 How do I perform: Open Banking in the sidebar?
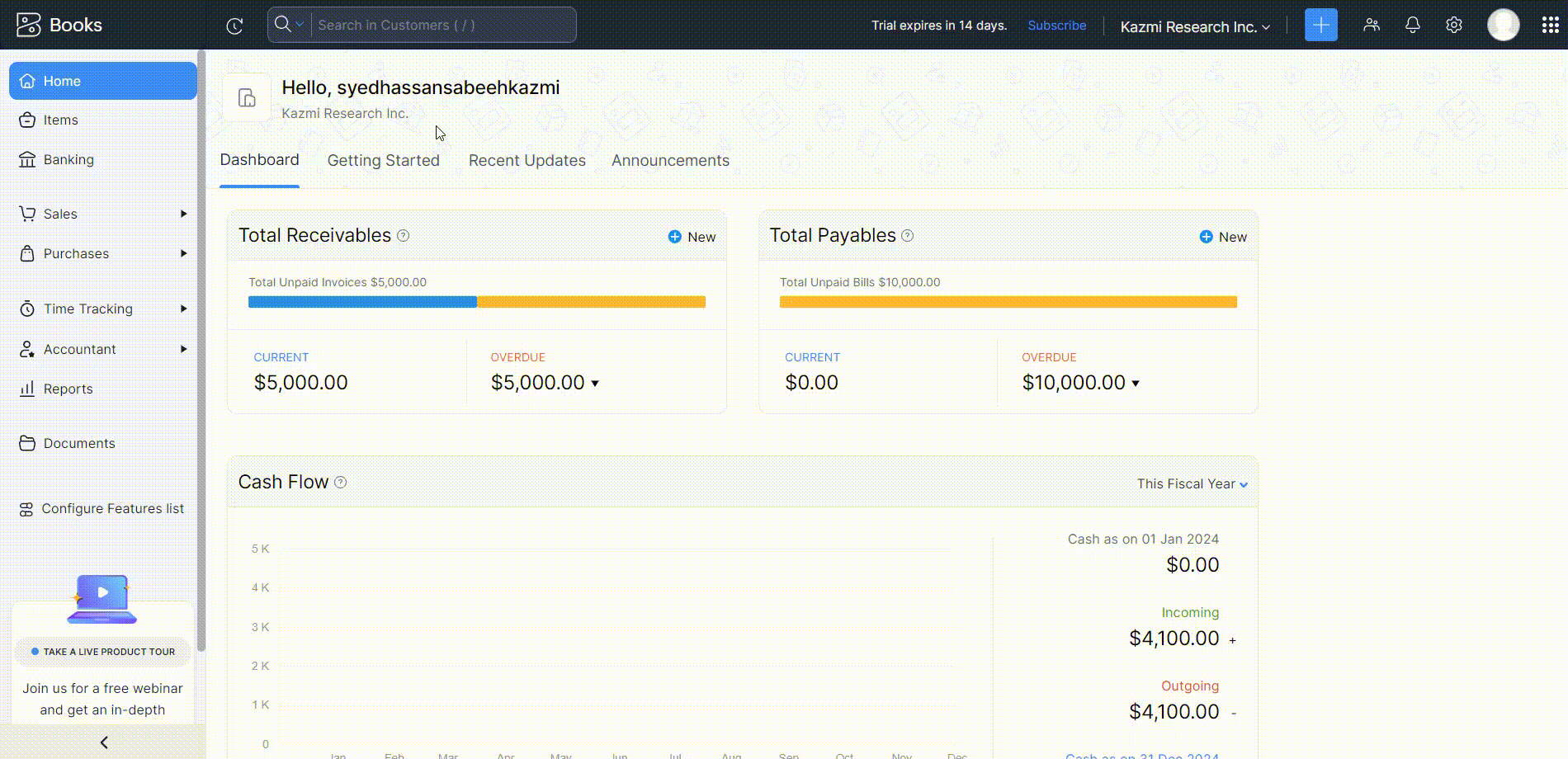[103, 159]
